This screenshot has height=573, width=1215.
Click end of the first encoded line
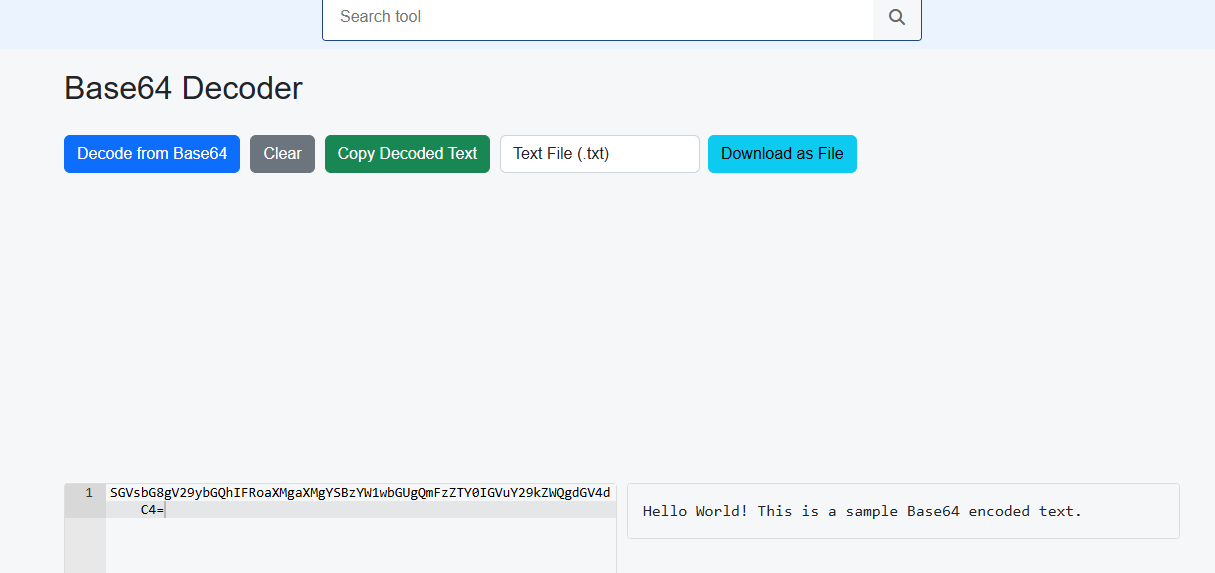(610, 493)
